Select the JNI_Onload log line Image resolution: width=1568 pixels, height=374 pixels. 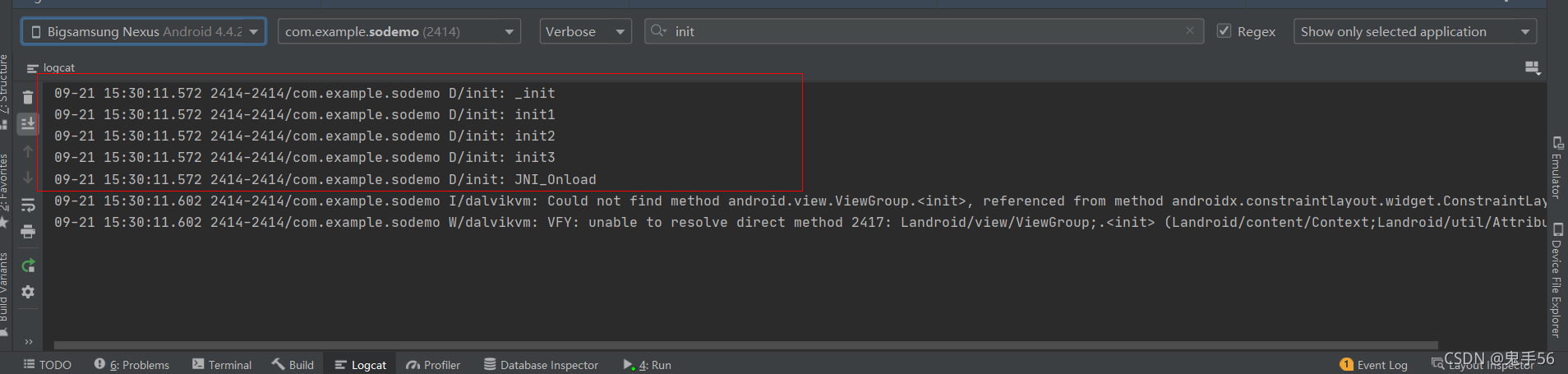click(325, 179)
